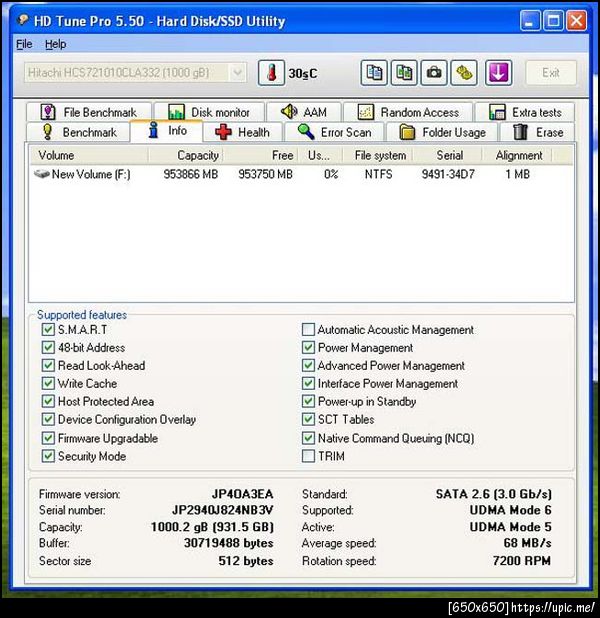Screen dimensions: 600x618
Task: Click the 7200 RPM rotation speed value
Action: (x=522, y=560)
